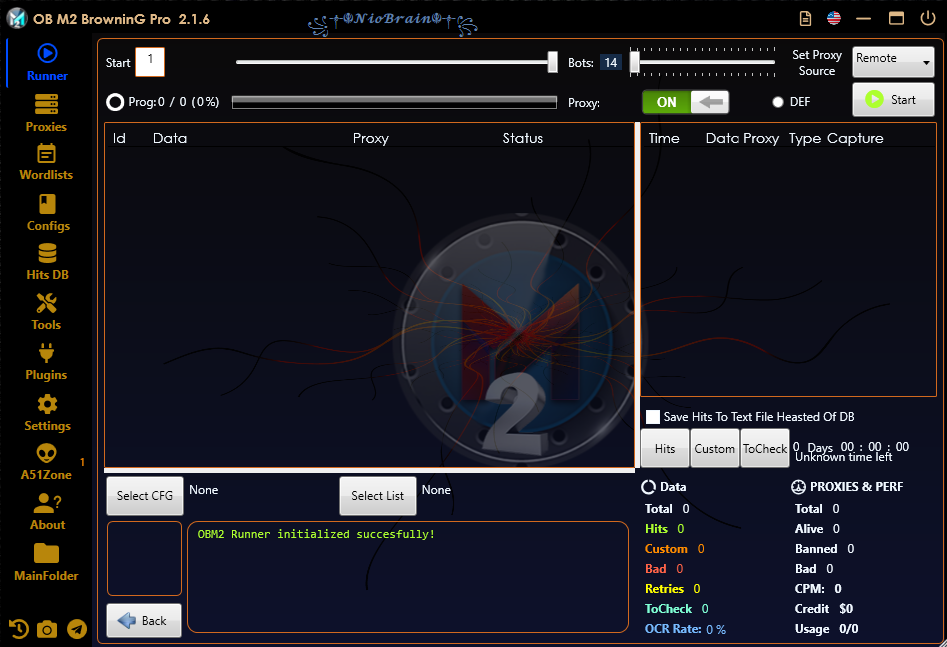The height and width of the screenshot is (647, 947).
Task: Open the Hits DB section
Action: 47,262
